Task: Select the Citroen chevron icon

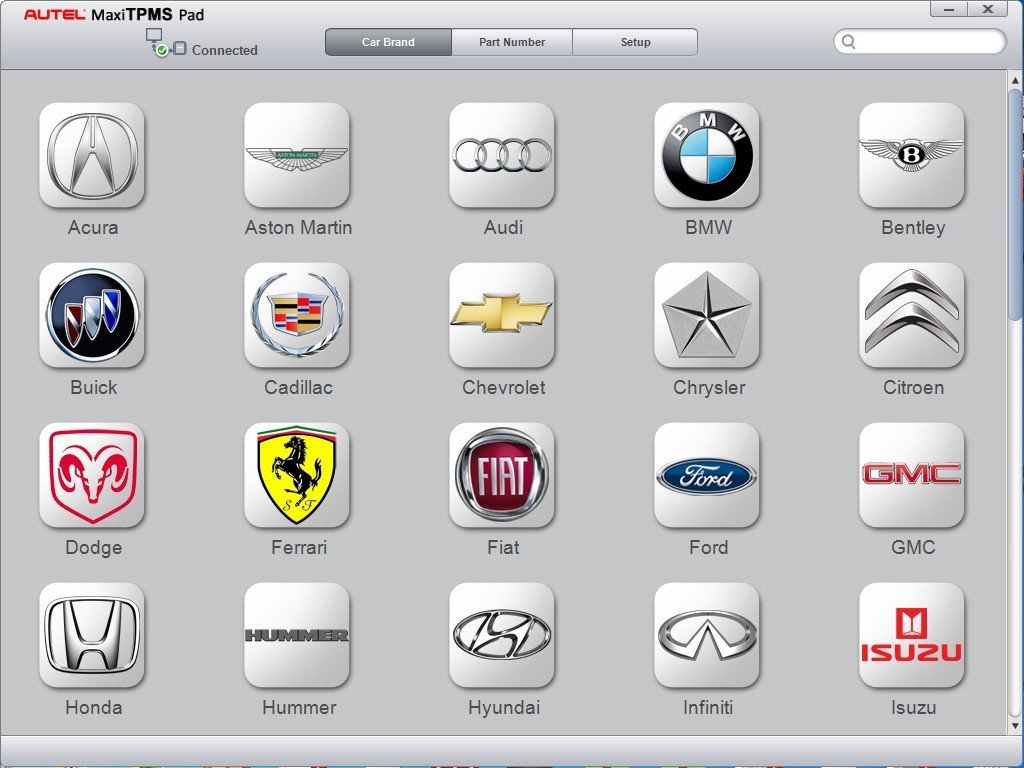Action: tap(912, 315)
